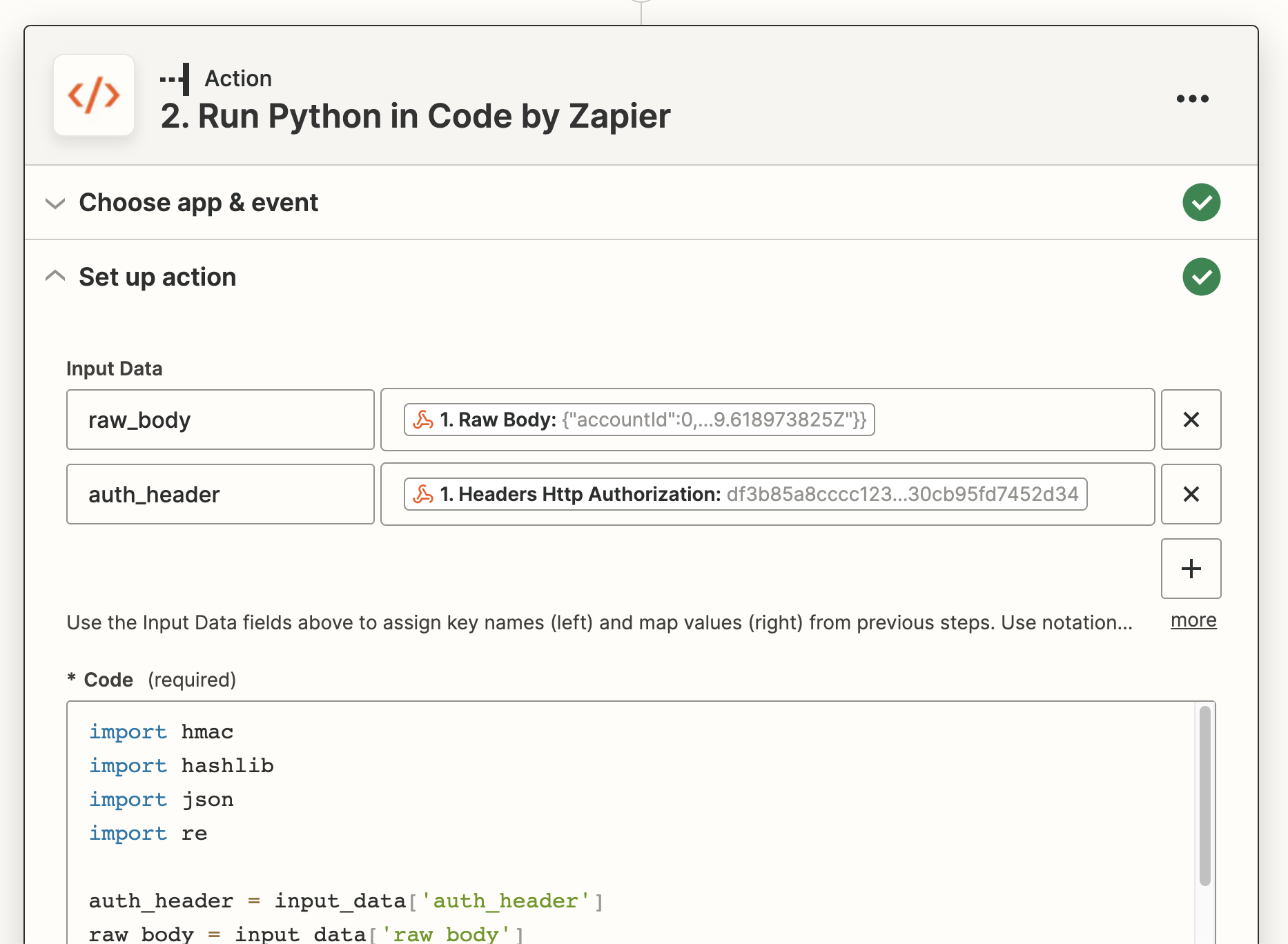Click the green checkmark on Set up action
Screen dimensions: 1288x944
1201,277
